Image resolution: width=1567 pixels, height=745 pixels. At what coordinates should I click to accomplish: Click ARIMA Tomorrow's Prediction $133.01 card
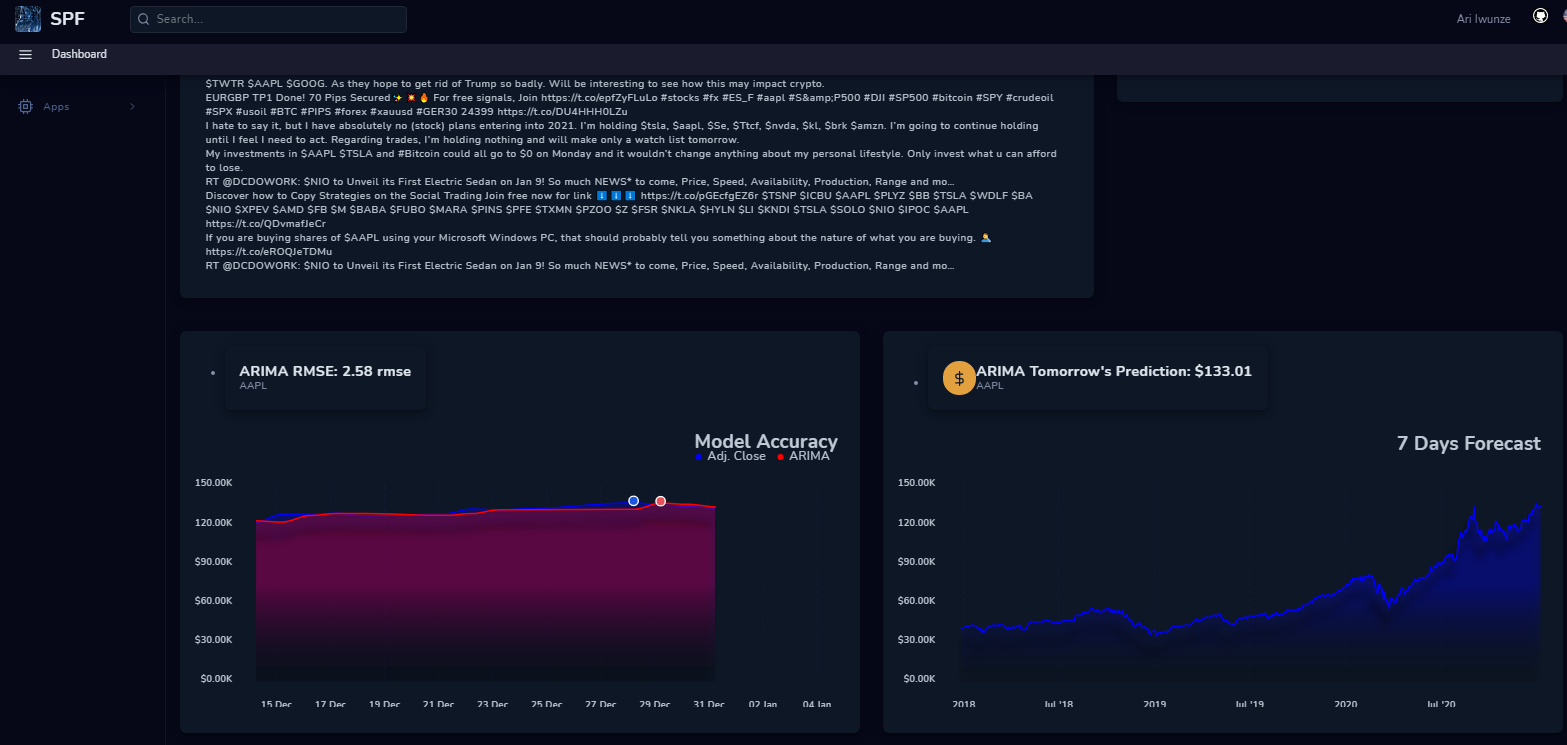pos(1097,377)
